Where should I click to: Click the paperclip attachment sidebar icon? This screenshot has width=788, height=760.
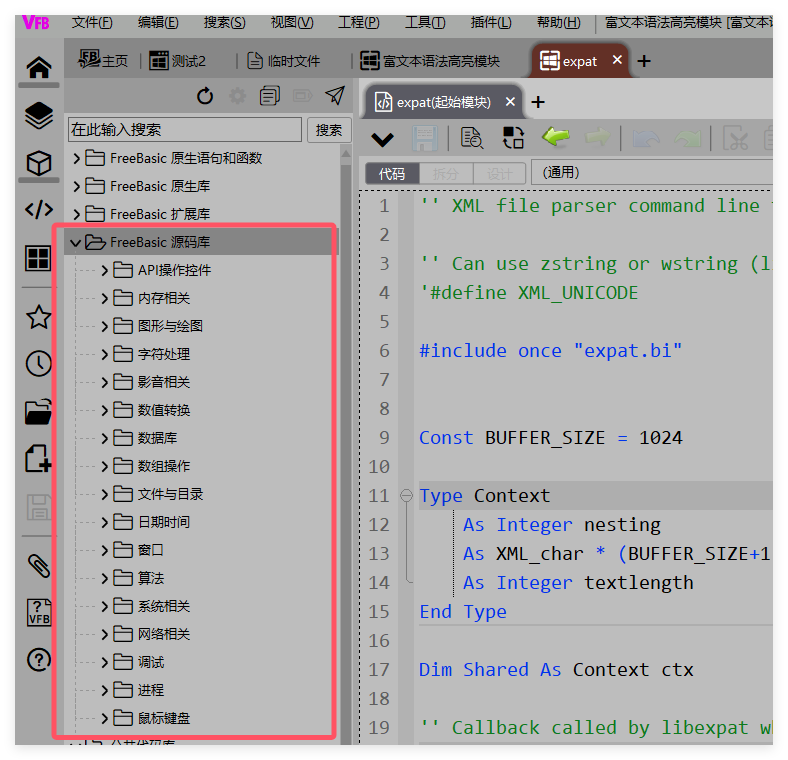point(39,565)
